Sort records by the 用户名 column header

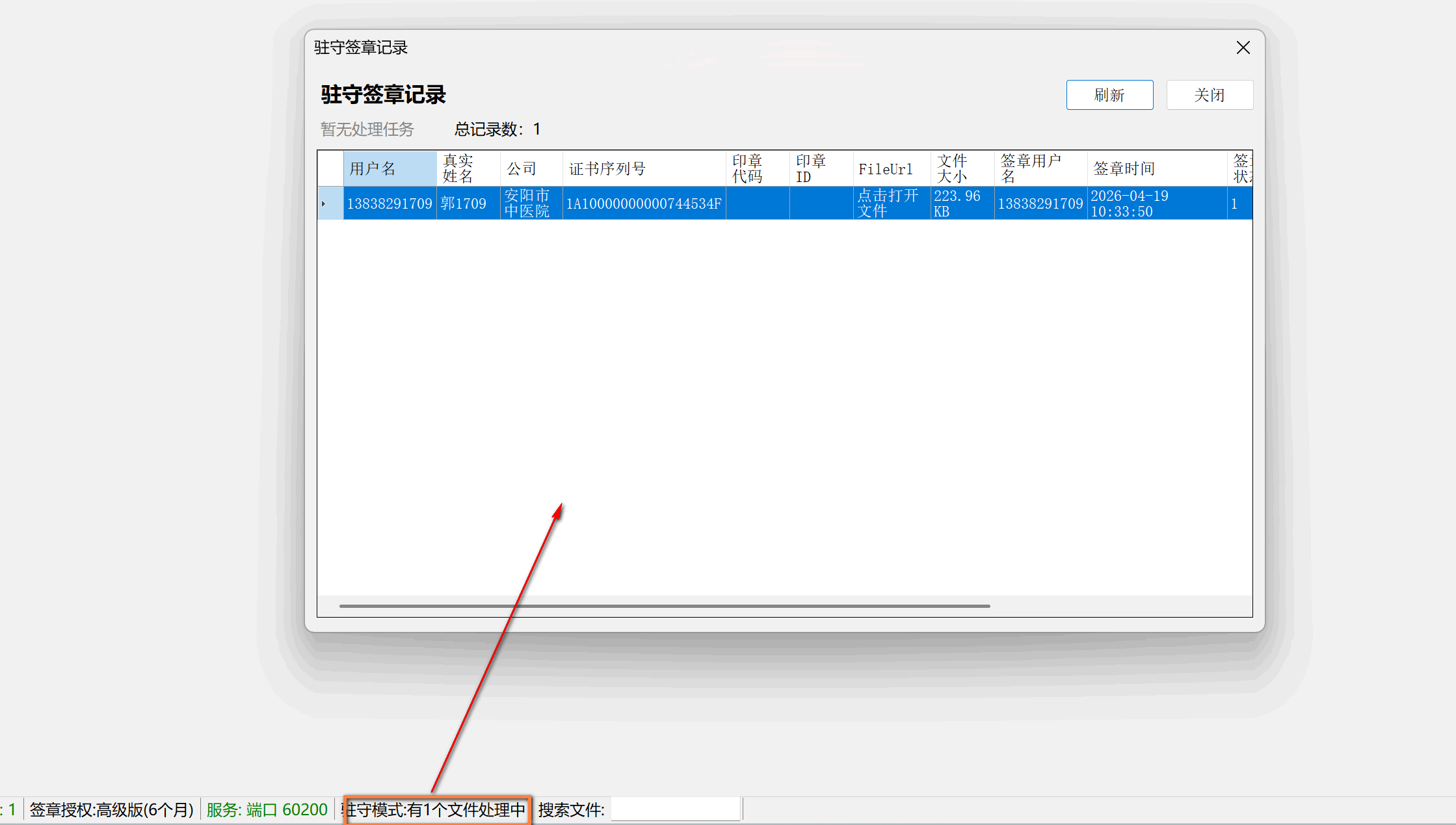(x=389, y=168)
